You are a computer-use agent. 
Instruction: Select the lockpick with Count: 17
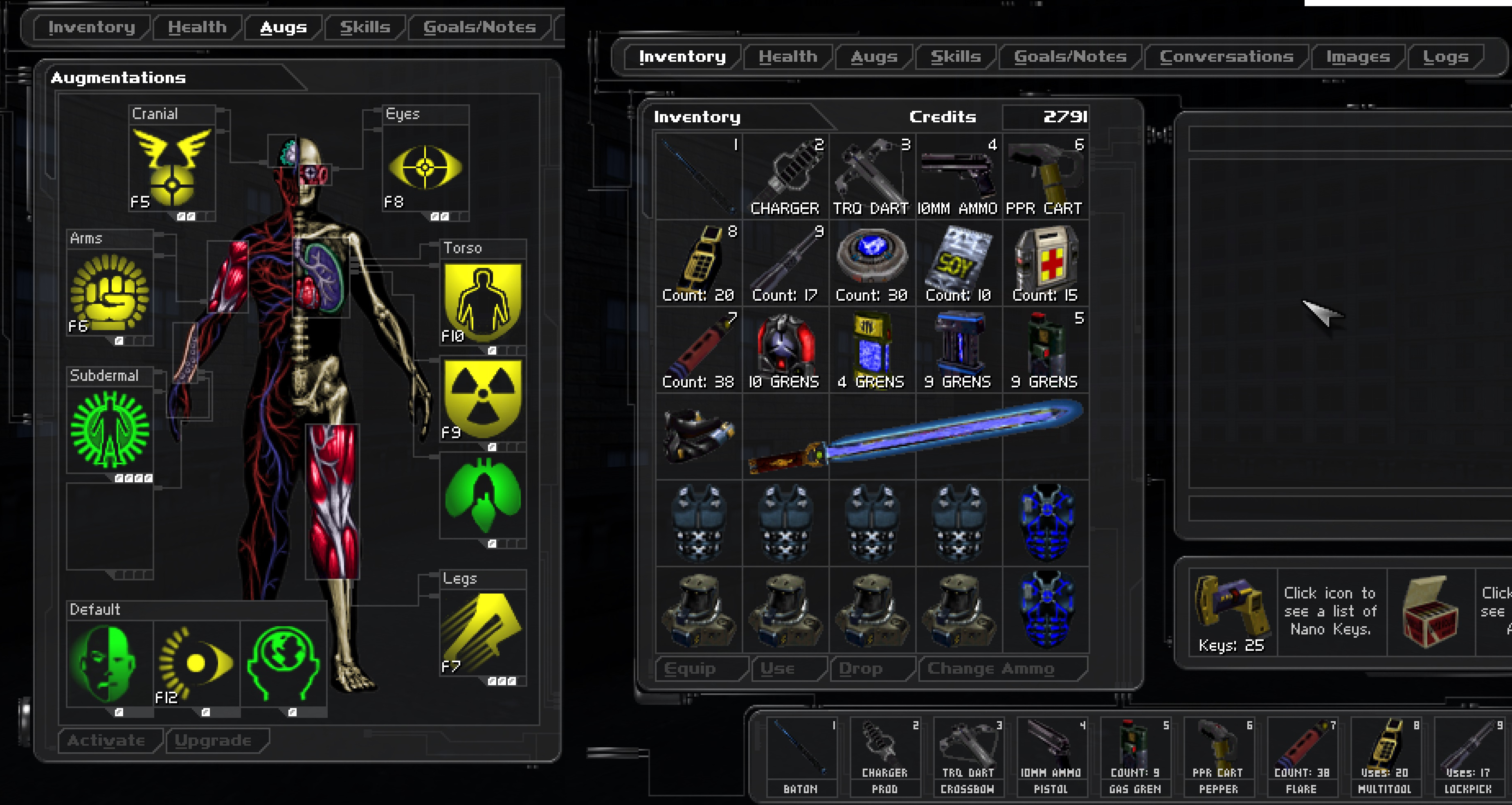(786, 263)
